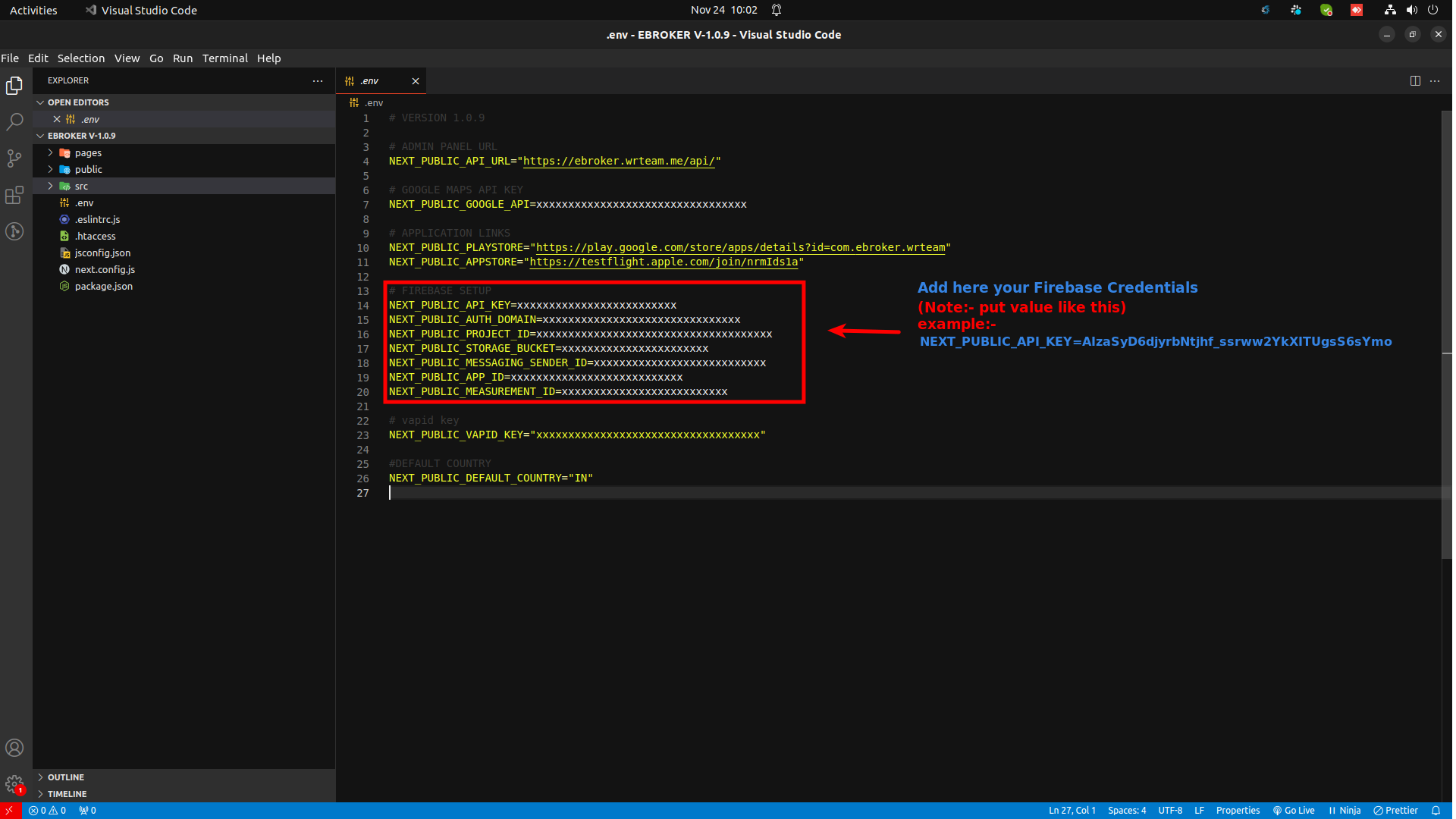Split the editor to the right

pyautogui.click(x=1415, y=81)
